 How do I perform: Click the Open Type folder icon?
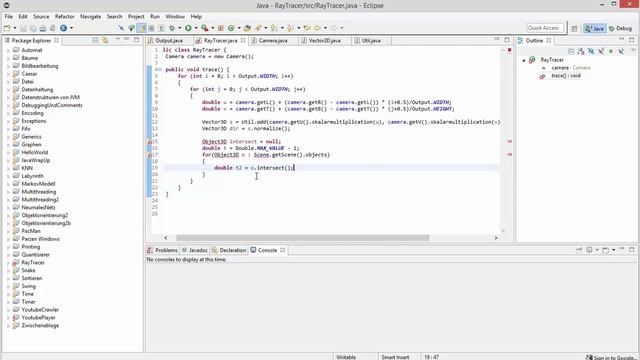(247, 28)
